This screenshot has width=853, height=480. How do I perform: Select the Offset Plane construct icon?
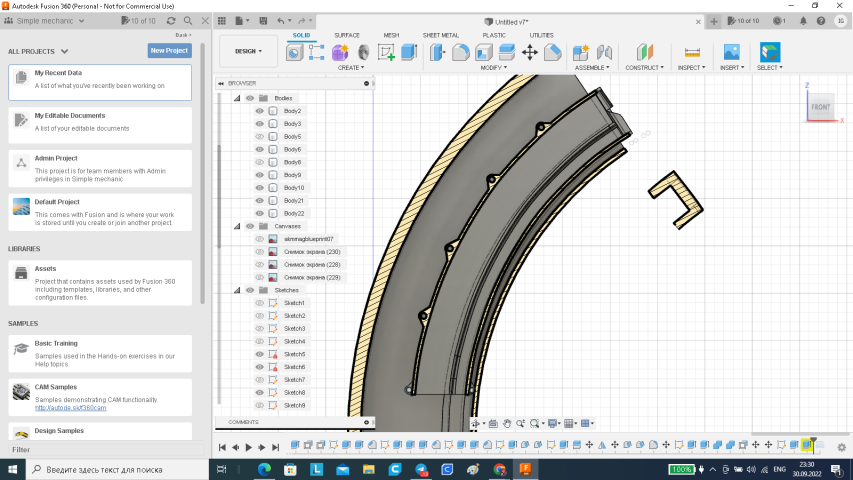[645, 52]
